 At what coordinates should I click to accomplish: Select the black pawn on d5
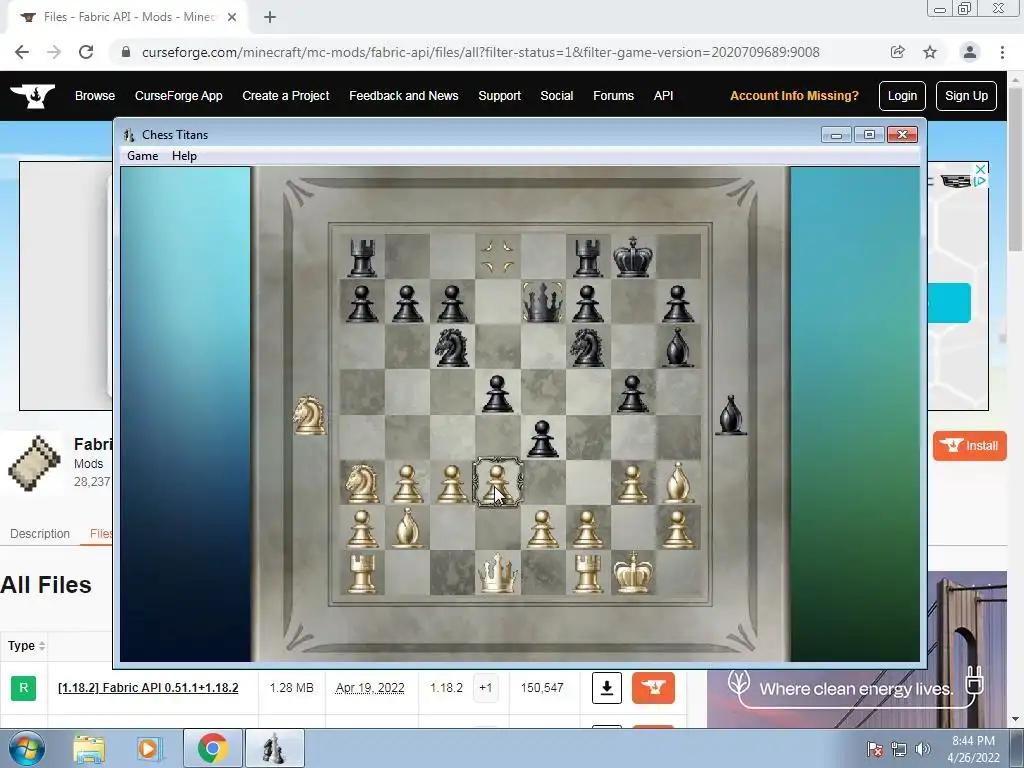pos(498,392)
